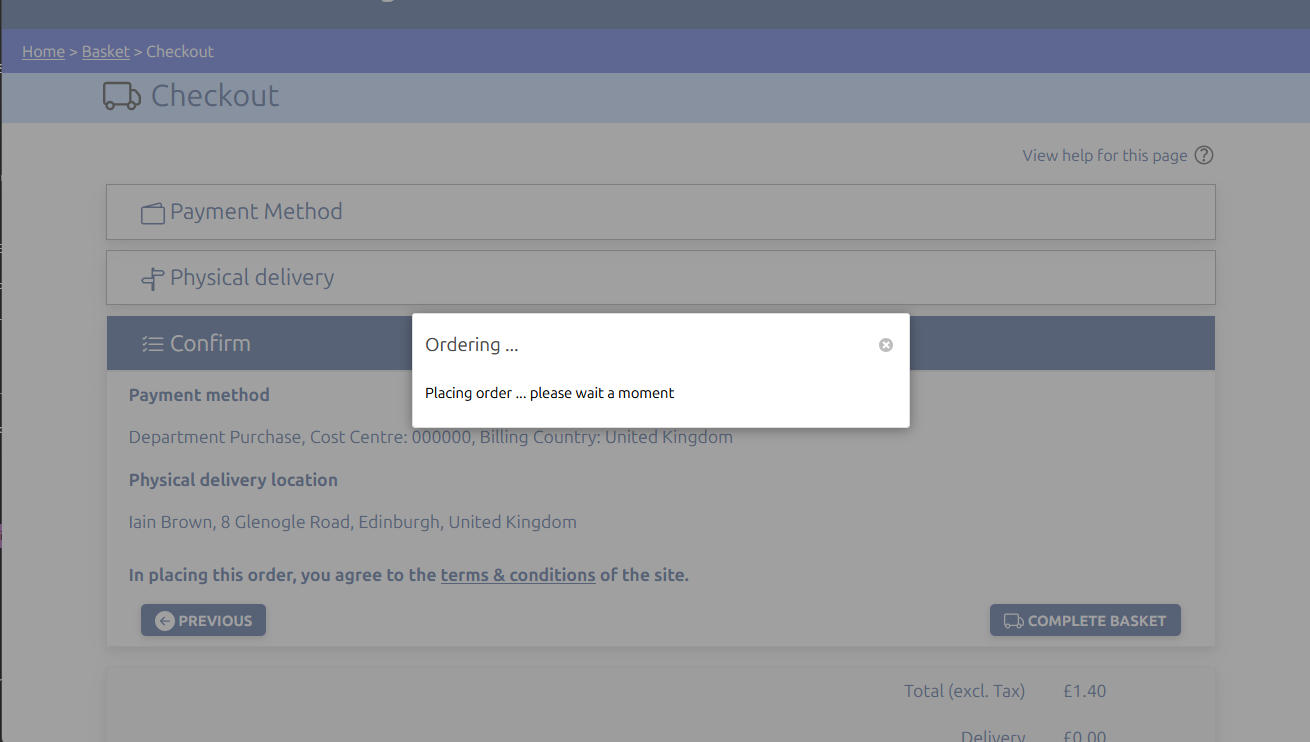Click the checklist icon in Confirm header
1310x742 pixels.
[152, 344]
